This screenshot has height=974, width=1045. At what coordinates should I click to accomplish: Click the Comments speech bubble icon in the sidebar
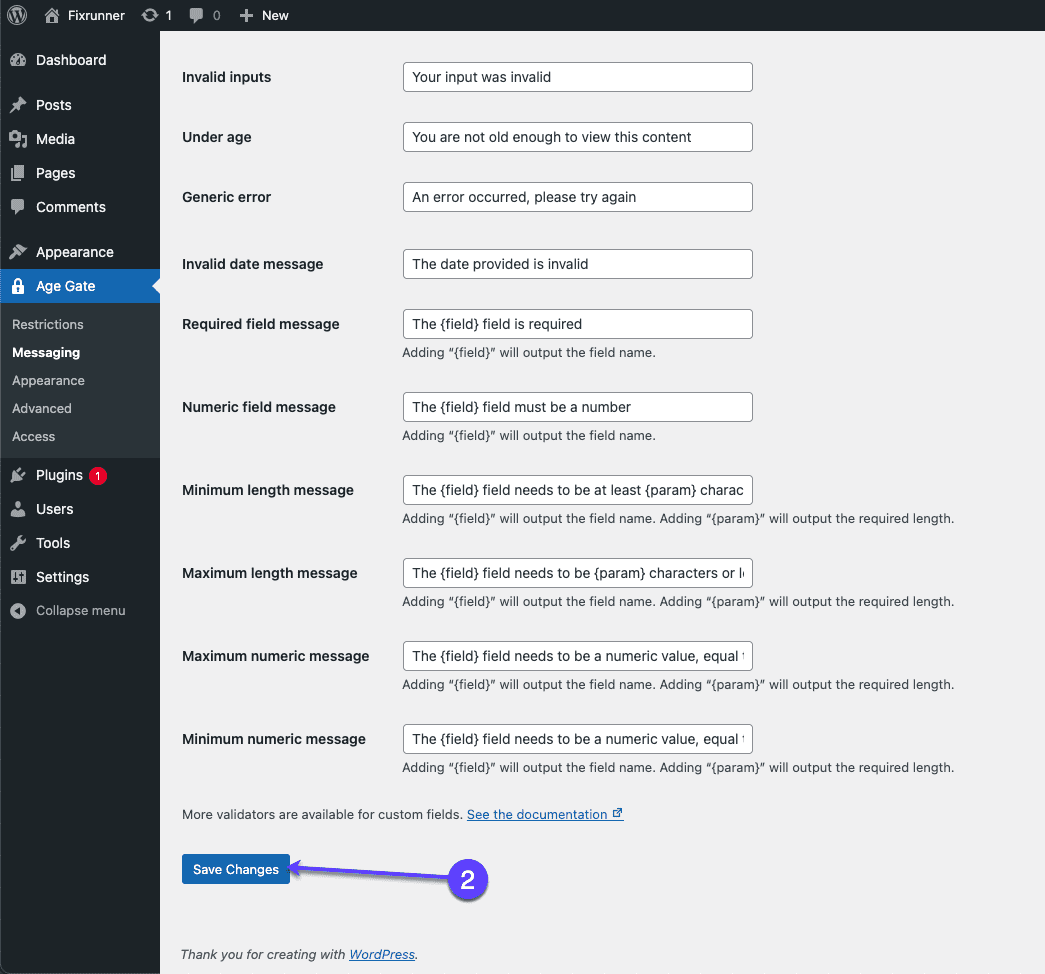(x=18, y=207)
